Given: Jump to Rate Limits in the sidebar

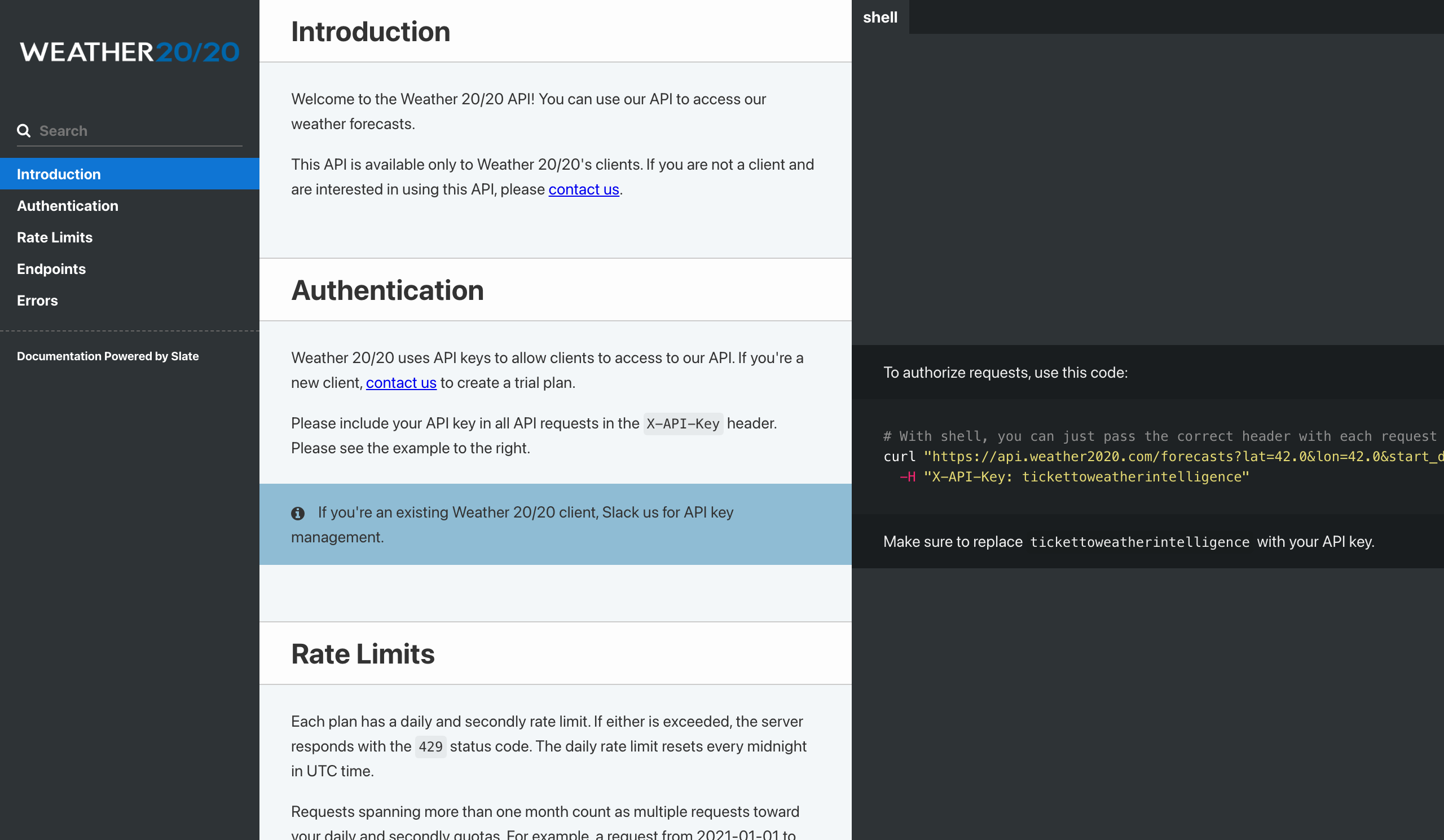Looking at the screenshot, I should tap(130, 237).
